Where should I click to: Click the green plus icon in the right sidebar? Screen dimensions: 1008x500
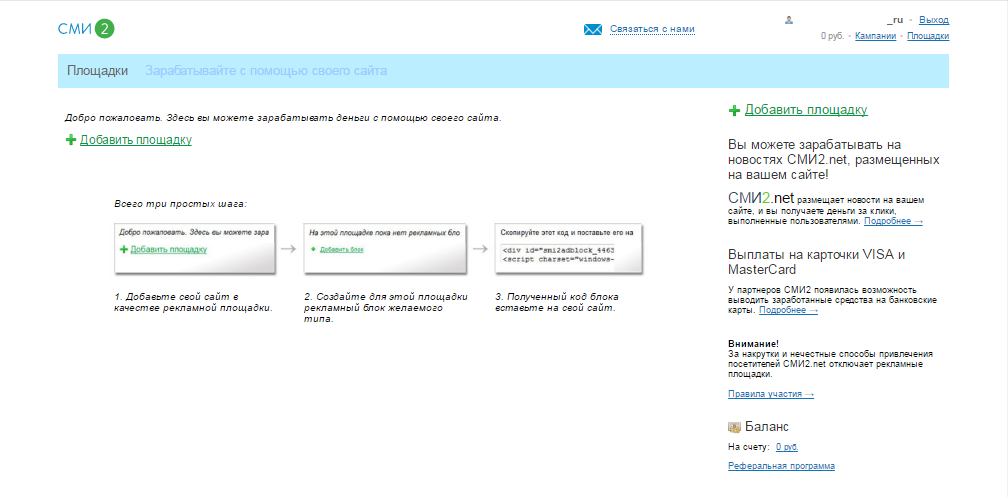tap(735, 110)
